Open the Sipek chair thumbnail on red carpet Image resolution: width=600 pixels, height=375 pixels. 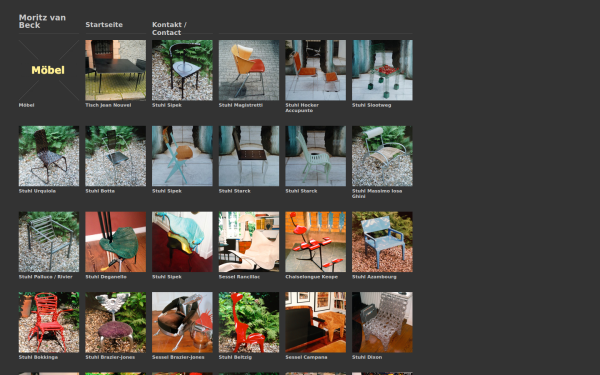tap(182, 242)
